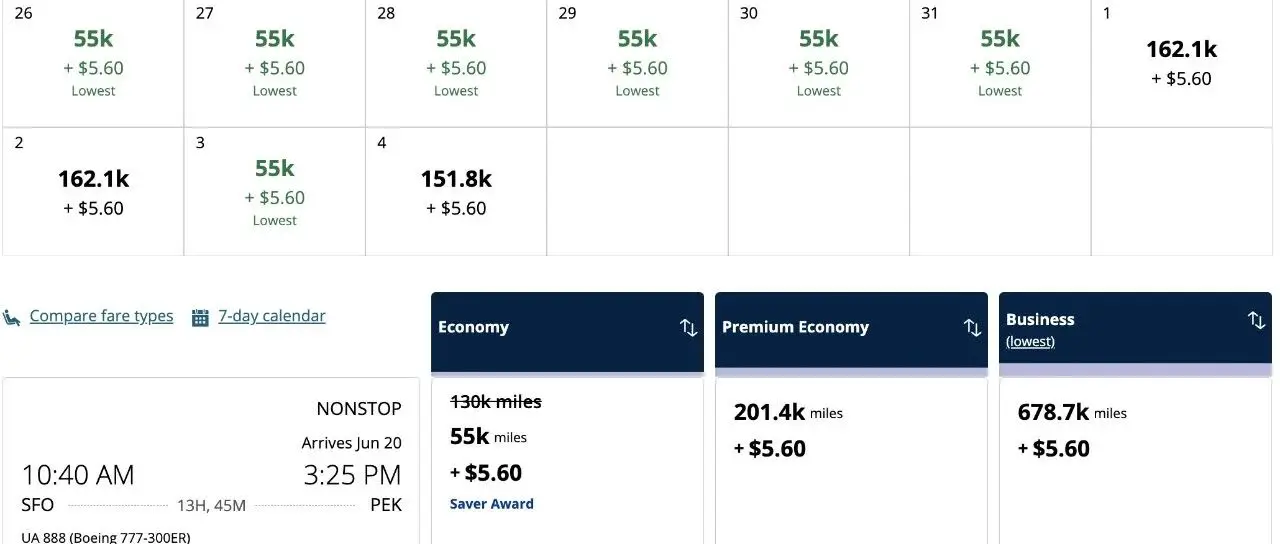Choose the 201.4k miles Premium Economy fare
1280x544 pixels.
851,430
